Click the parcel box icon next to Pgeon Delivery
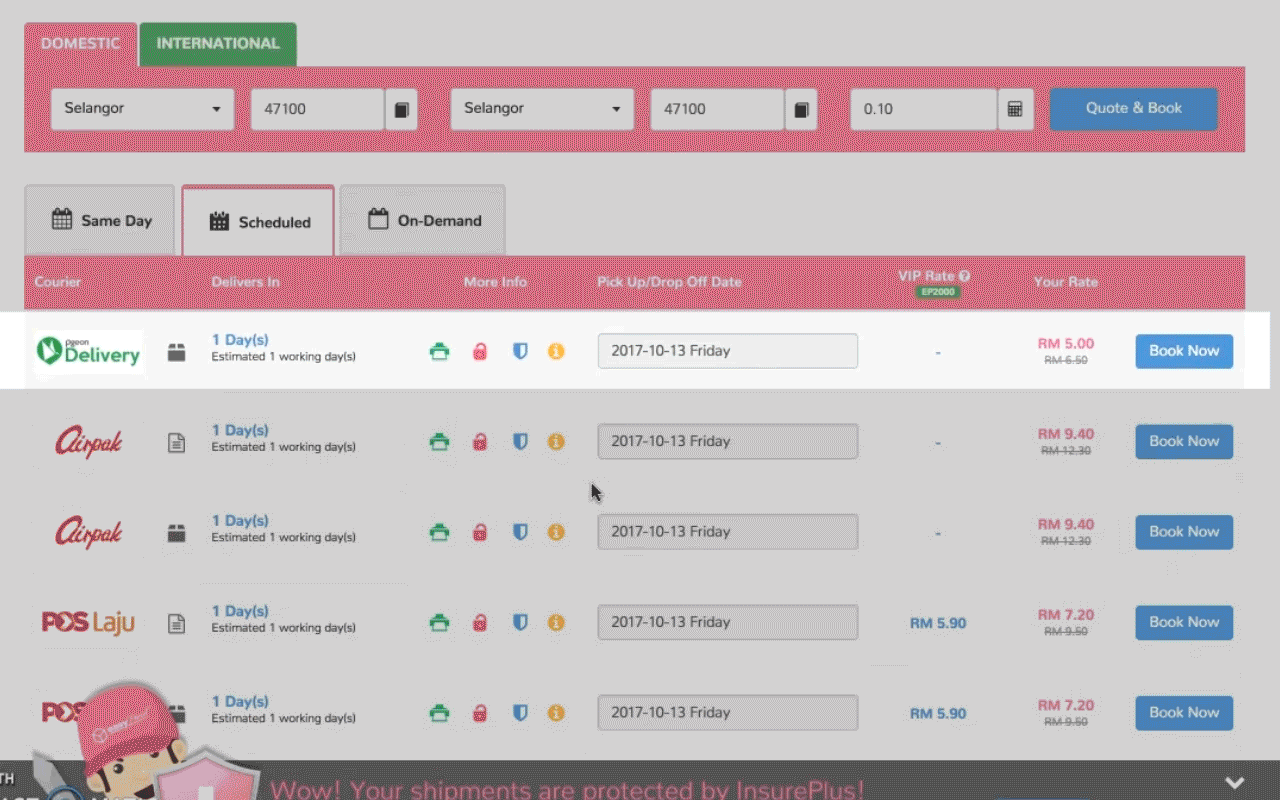 tap(177, 352)
